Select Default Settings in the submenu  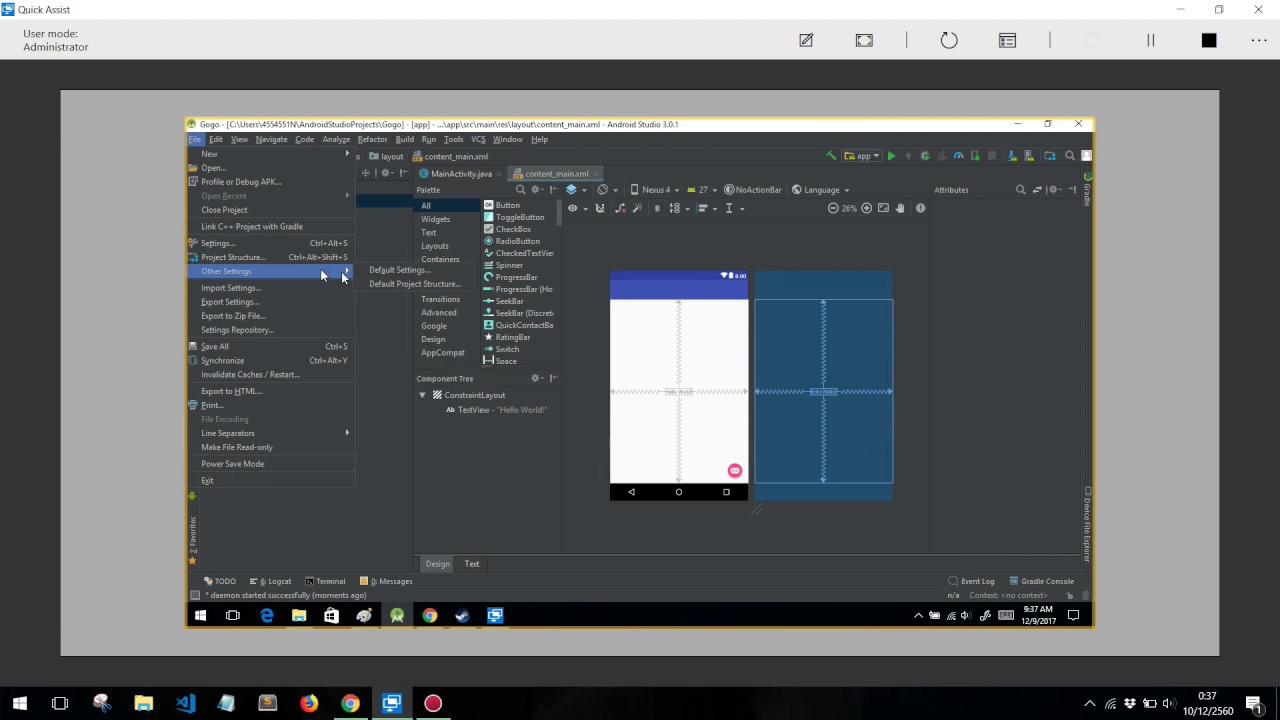tap(400, 270)
